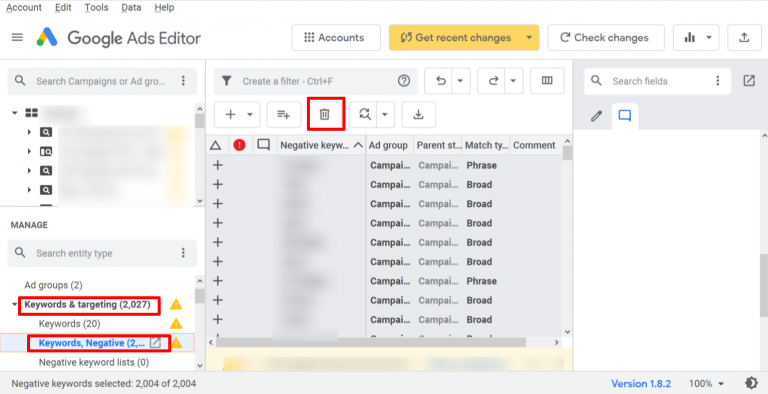
Task: Open campaign search options kebab menu
Action: point(184,81)
